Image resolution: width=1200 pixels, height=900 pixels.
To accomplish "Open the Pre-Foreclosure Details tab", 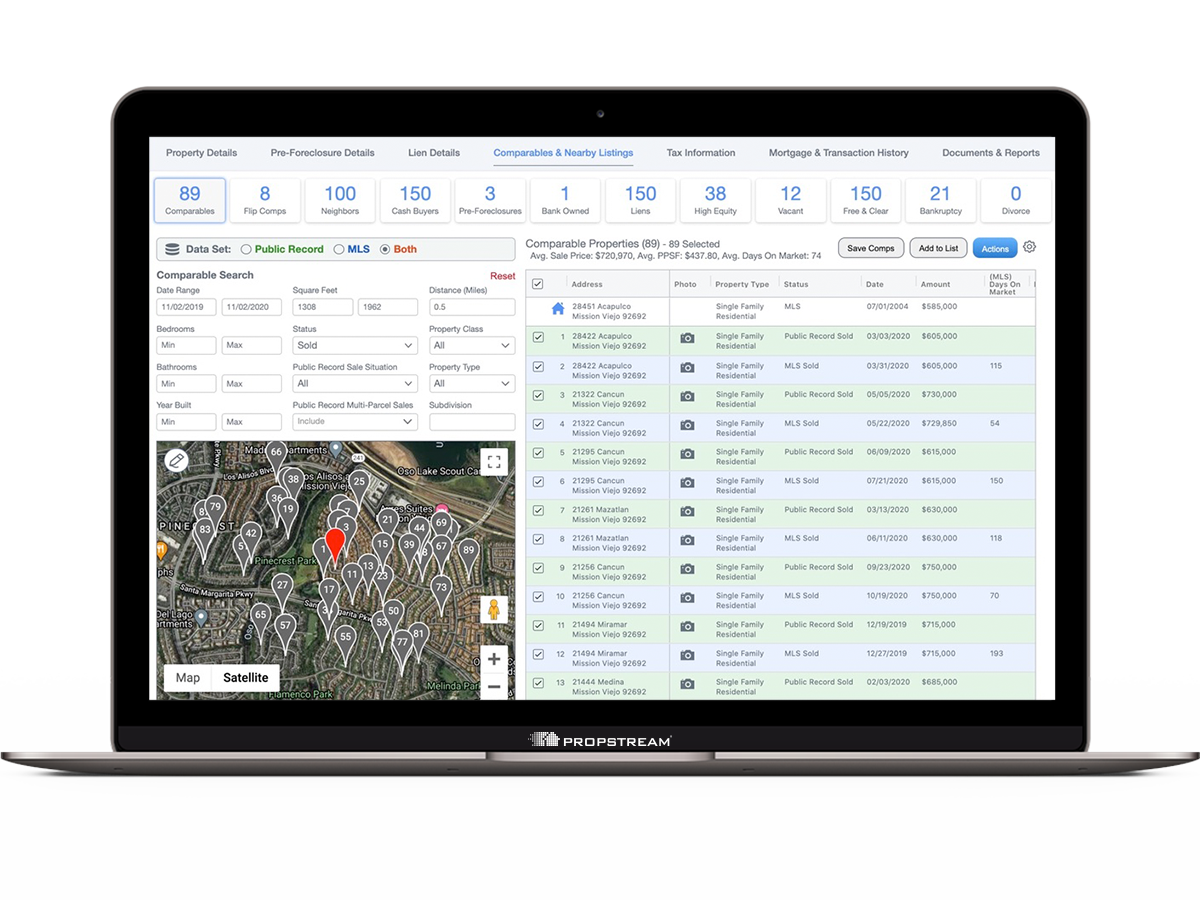I will 322,152.
